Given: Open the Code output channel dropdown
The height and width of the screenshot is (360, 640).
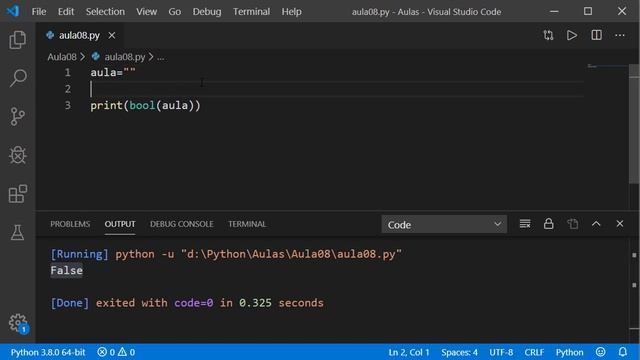Looking at the screenshot, I should pos(444,224).
